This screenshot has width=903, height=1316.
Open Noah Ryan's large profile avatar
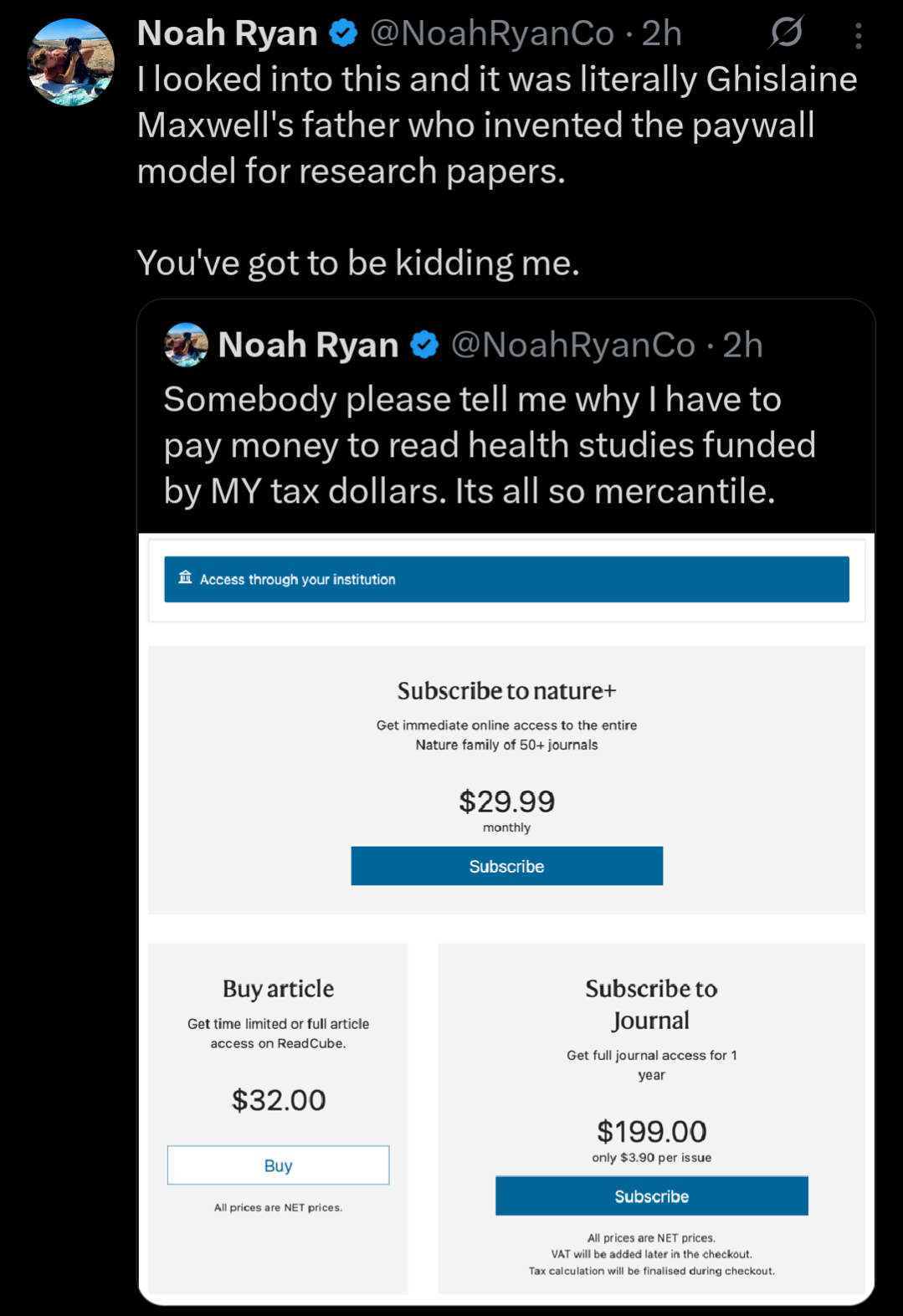pos(71,63)
